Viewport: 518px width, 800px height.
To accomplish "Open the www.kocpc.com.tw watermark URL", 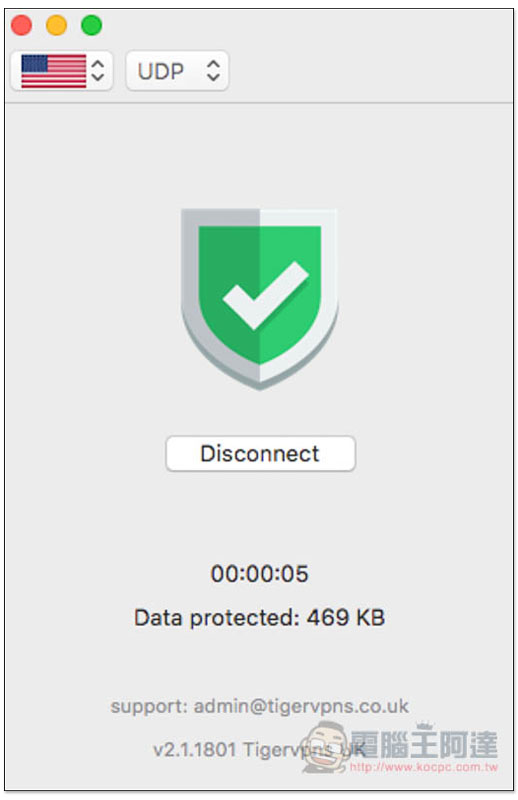I will click(424, 767).
